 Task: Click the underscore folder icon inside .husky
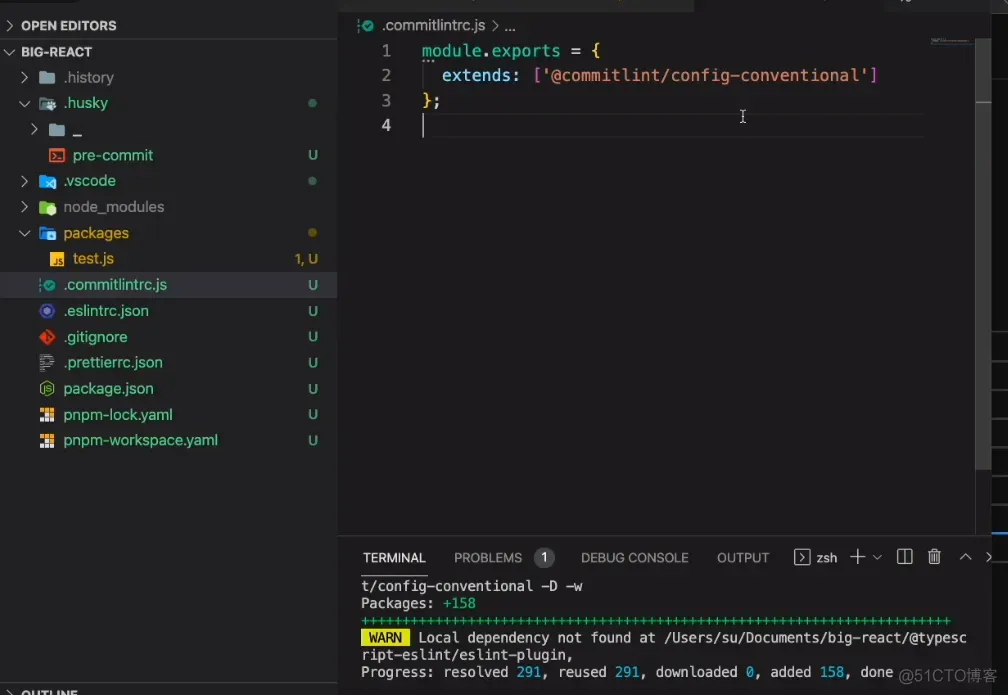click(x=57, y=130)
